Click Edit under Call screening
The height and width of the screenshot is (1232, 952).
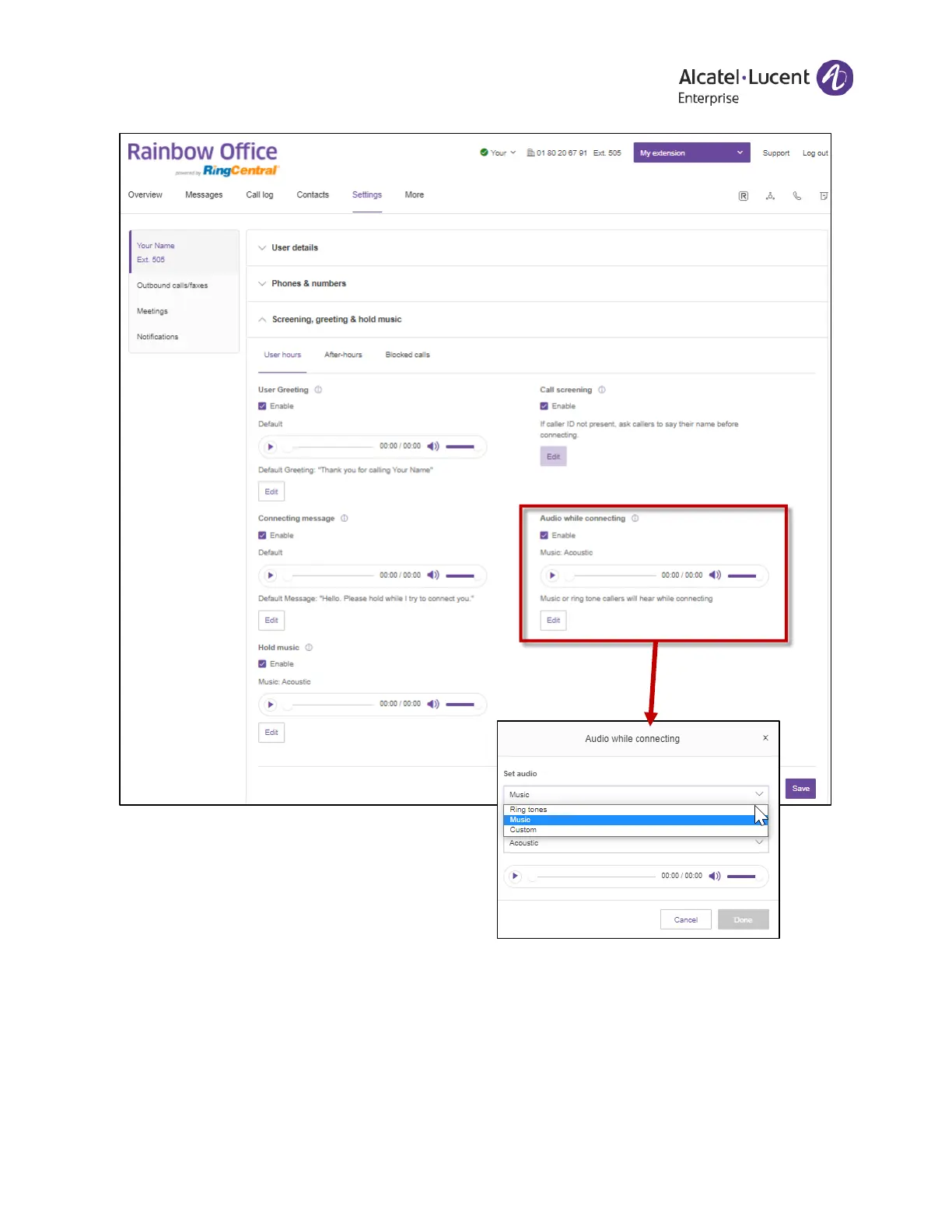point(553,457)
